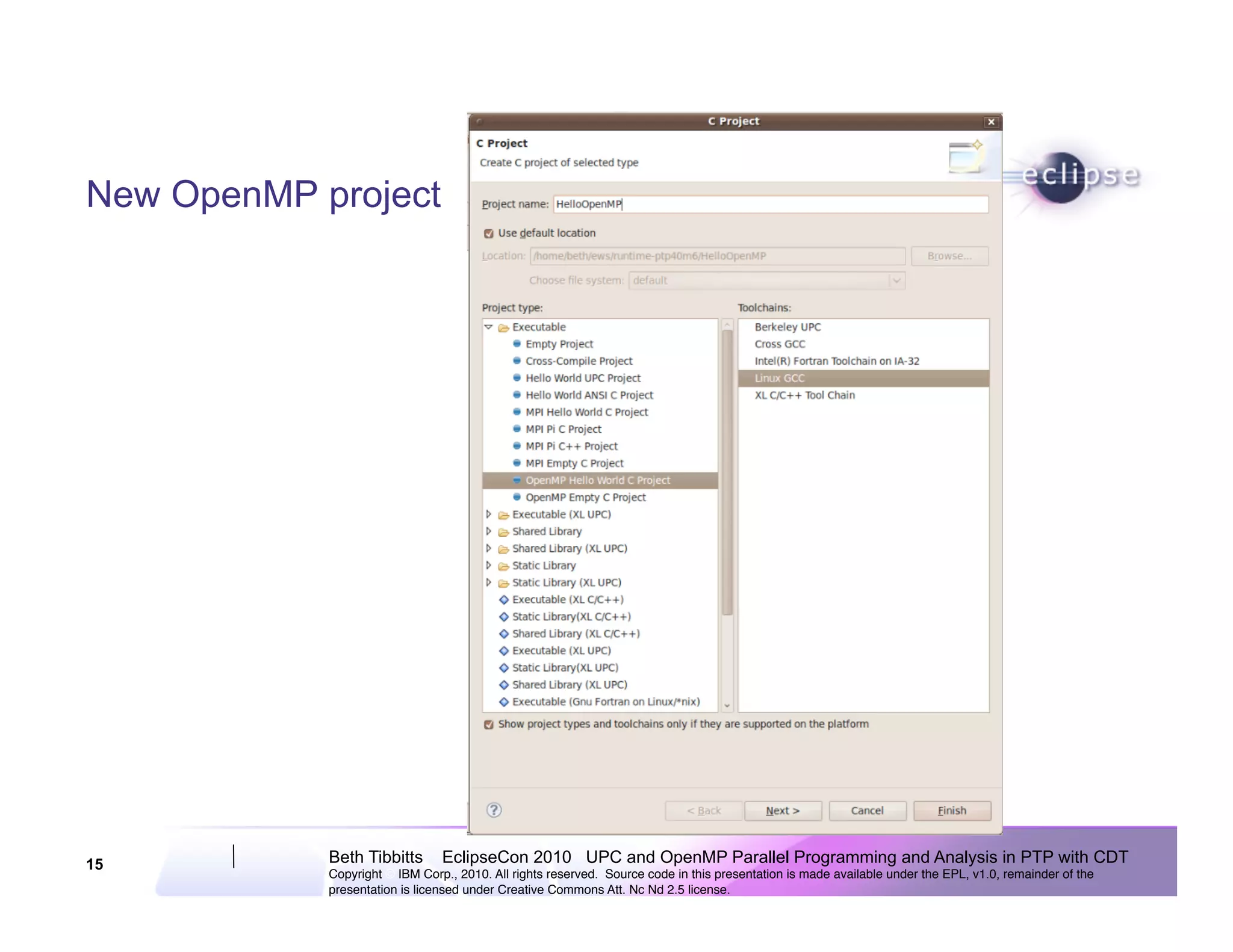Click the scroll up arrow of project list

(727, 325)
